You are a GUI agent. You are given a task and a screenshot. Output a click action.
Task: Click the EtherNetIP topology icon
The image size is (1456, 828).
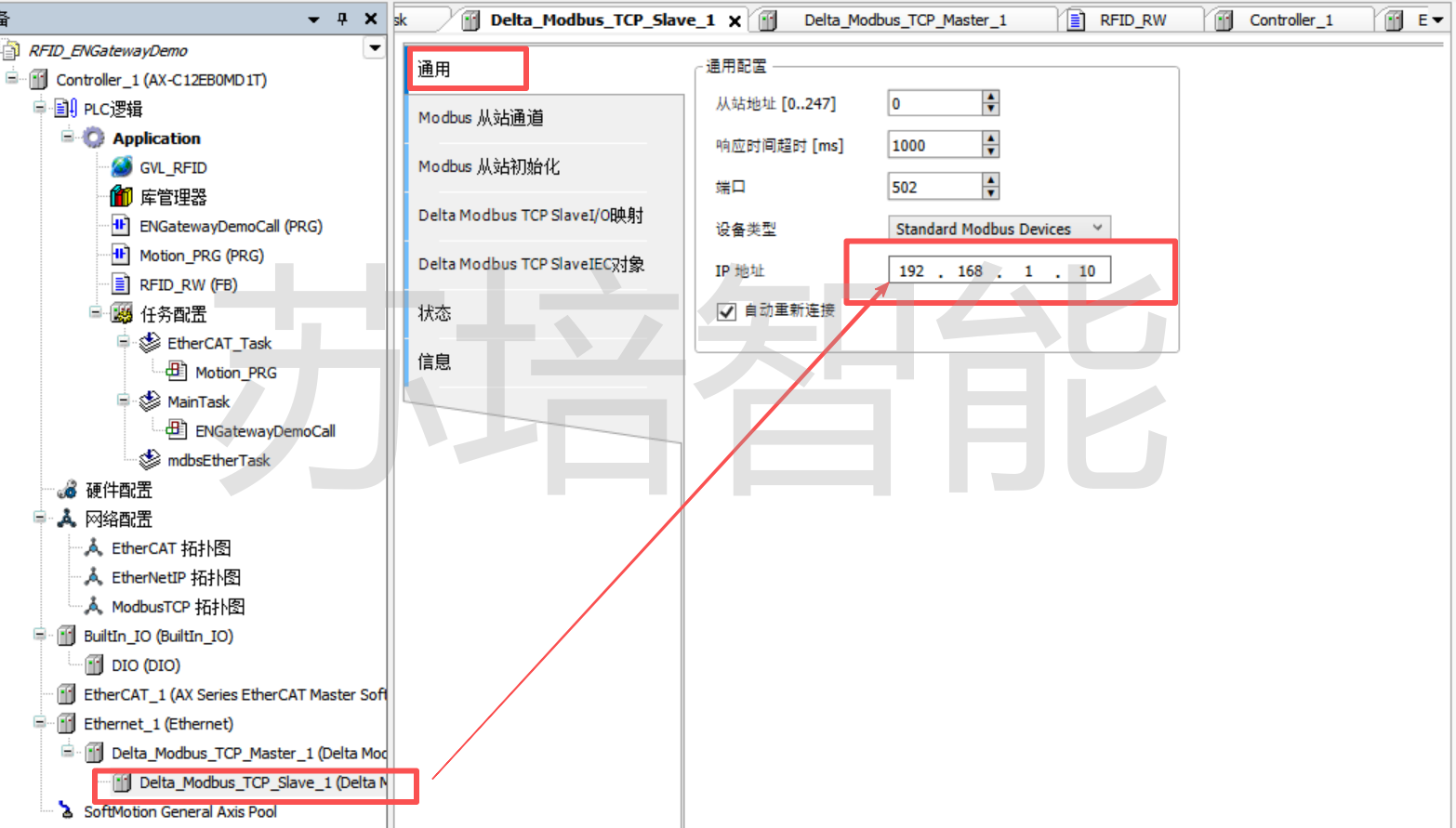click(93, 577)
